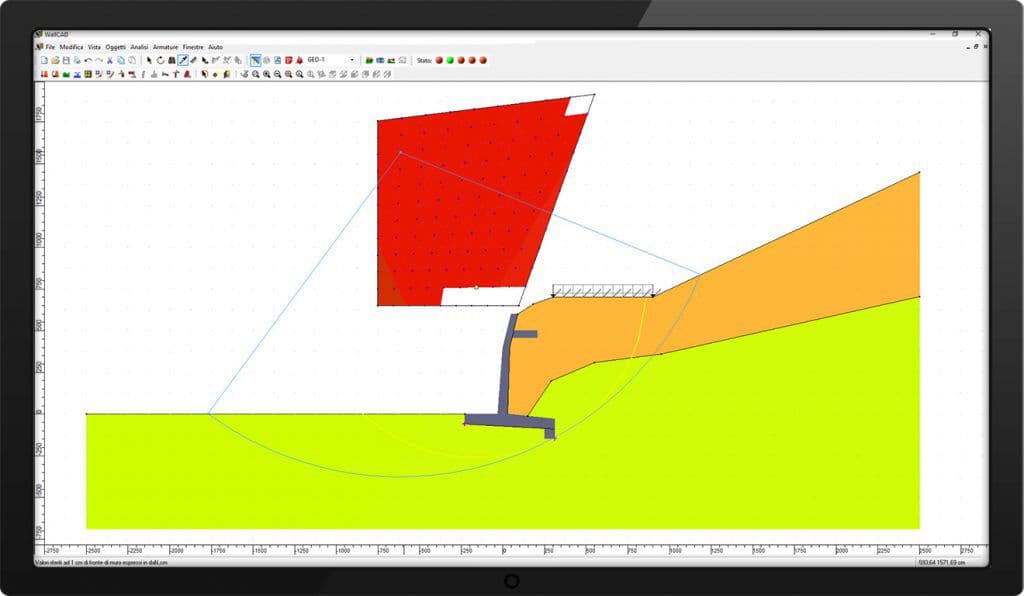Viewport: 1024px width, 596px height.
Task: Click the circular rotate arrow icon
Action: coord(161,61)
